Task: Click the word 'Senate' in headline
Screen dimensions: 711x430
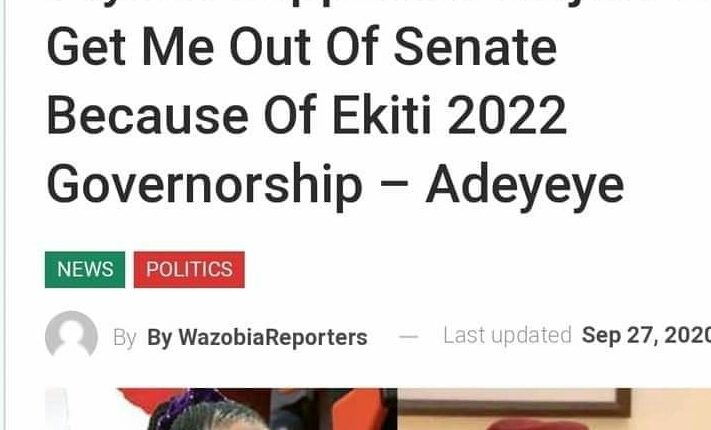Action: [475, 47]
